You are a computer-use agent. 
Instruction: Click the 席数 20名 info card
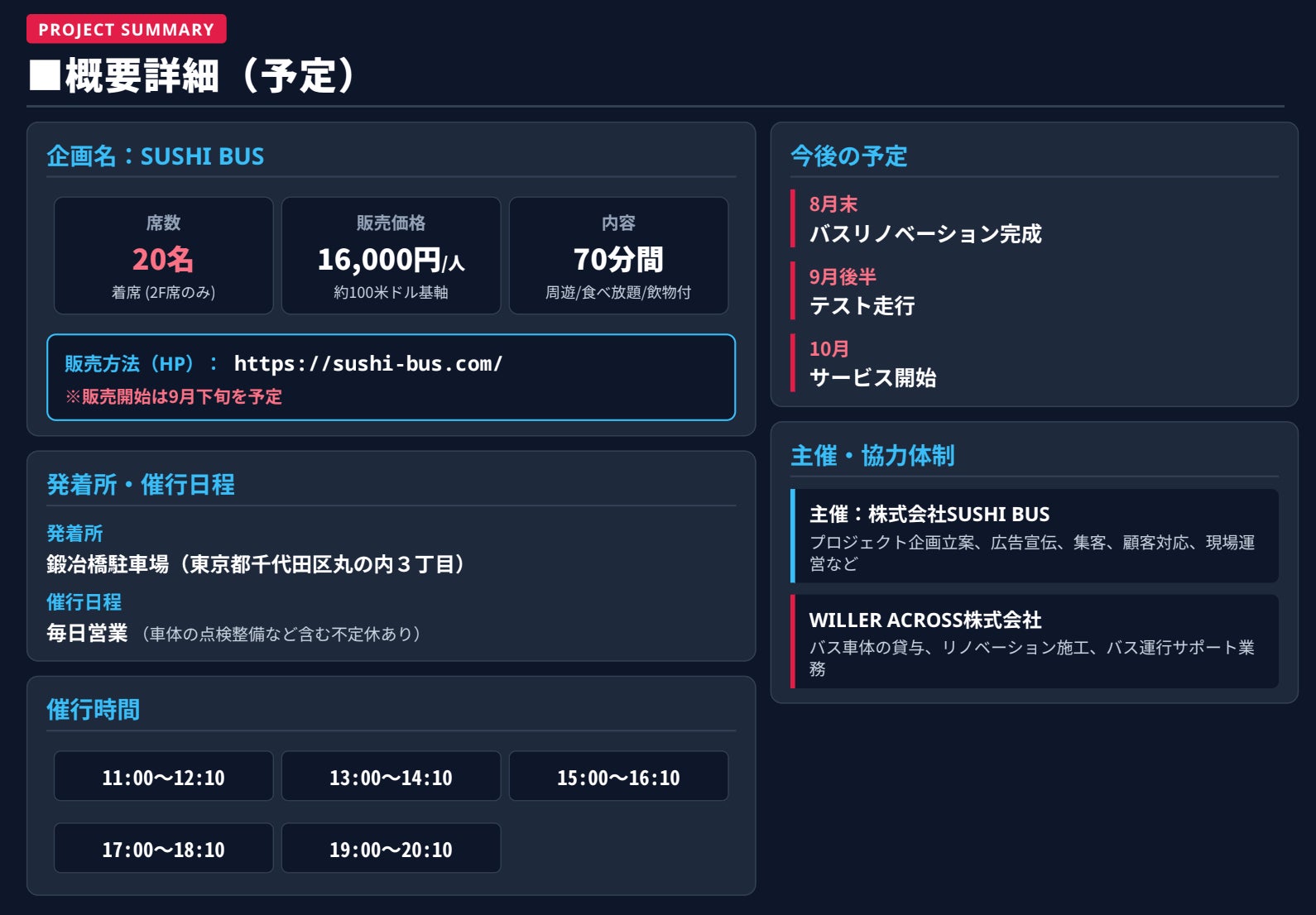164,256
